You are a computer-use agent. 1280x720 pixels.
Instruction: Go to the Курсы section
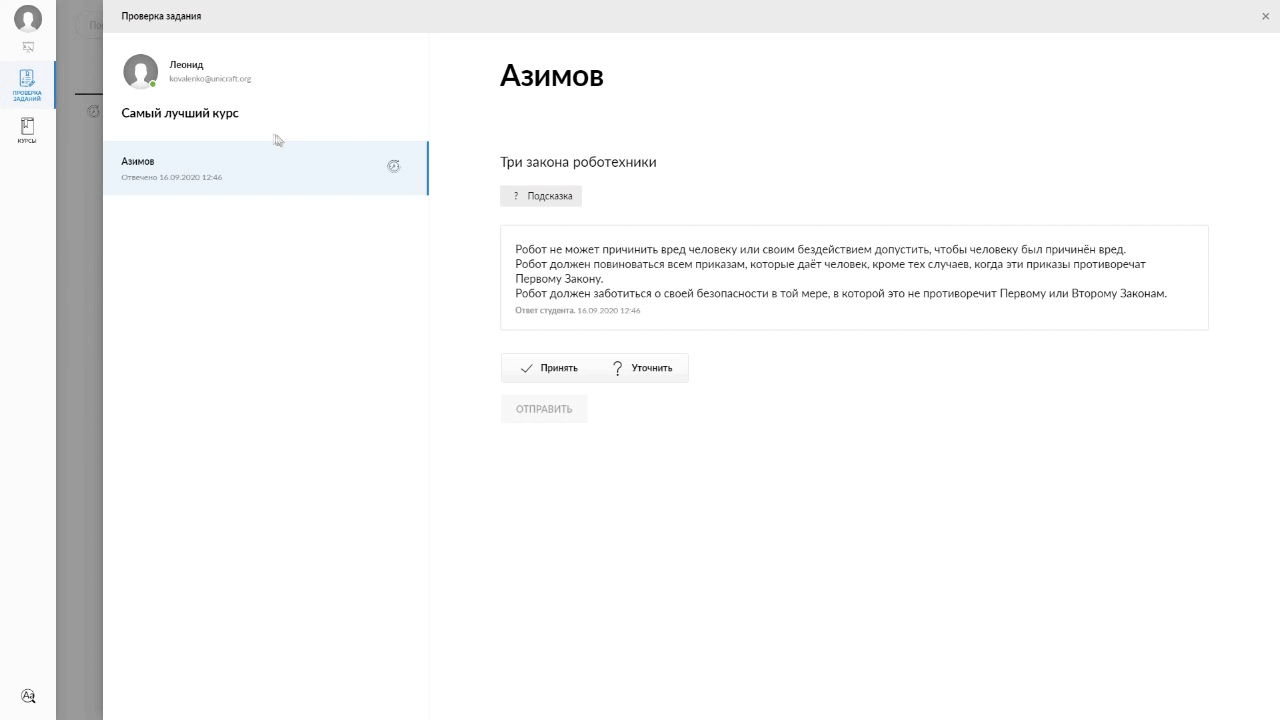27,131
